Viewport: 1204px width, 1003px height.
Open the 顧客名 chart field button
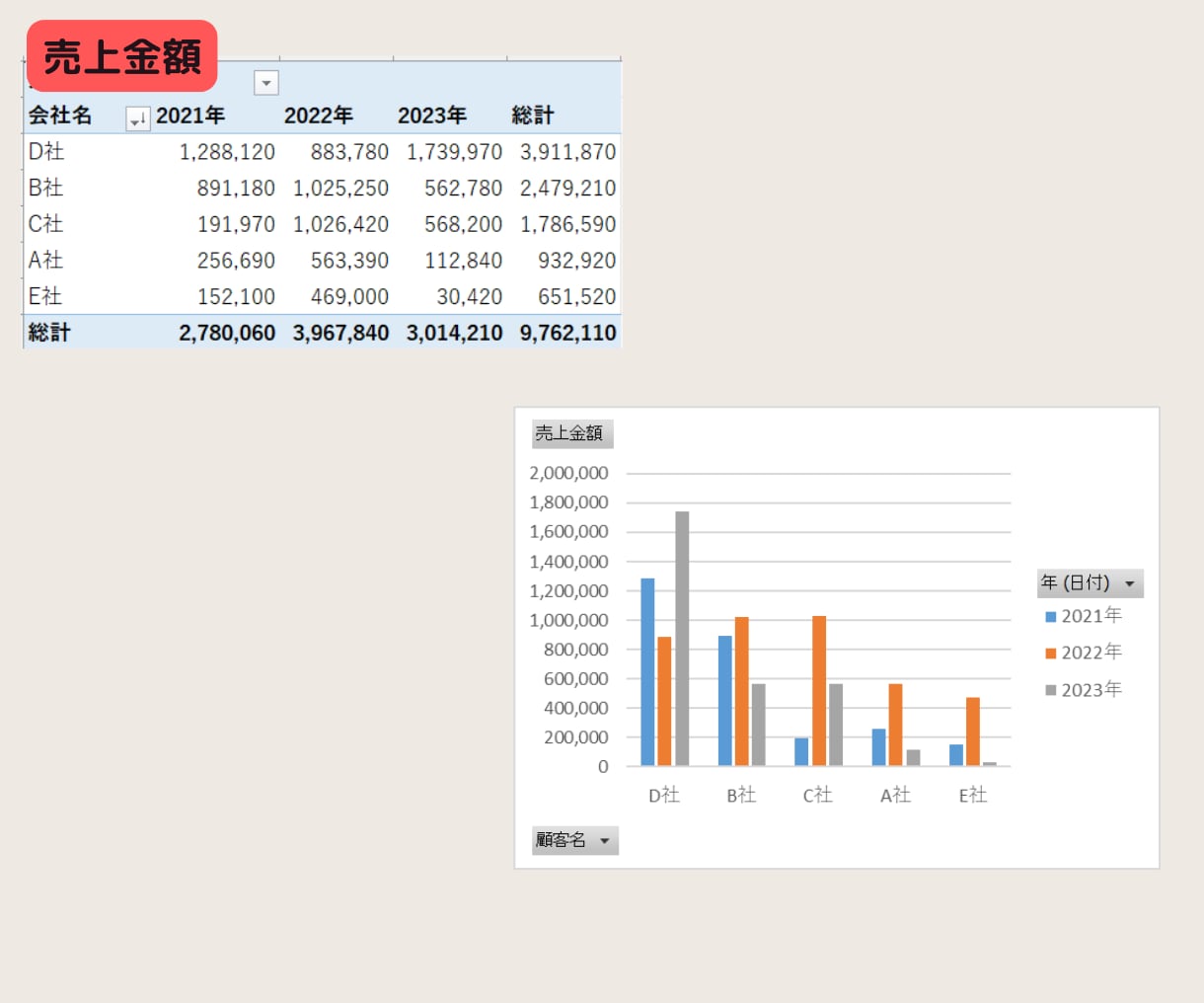(575, 840)
